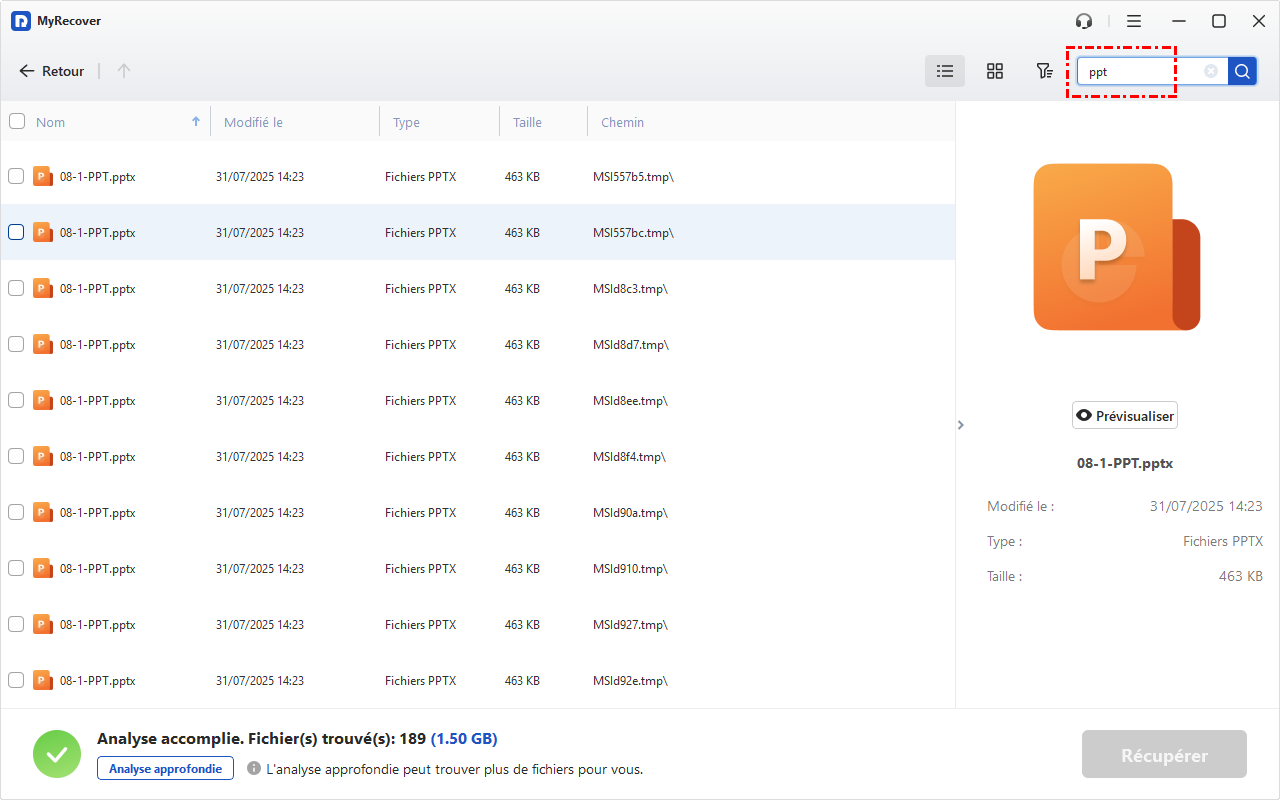Sort by the Modifié le column

click(x=253, y=122)
